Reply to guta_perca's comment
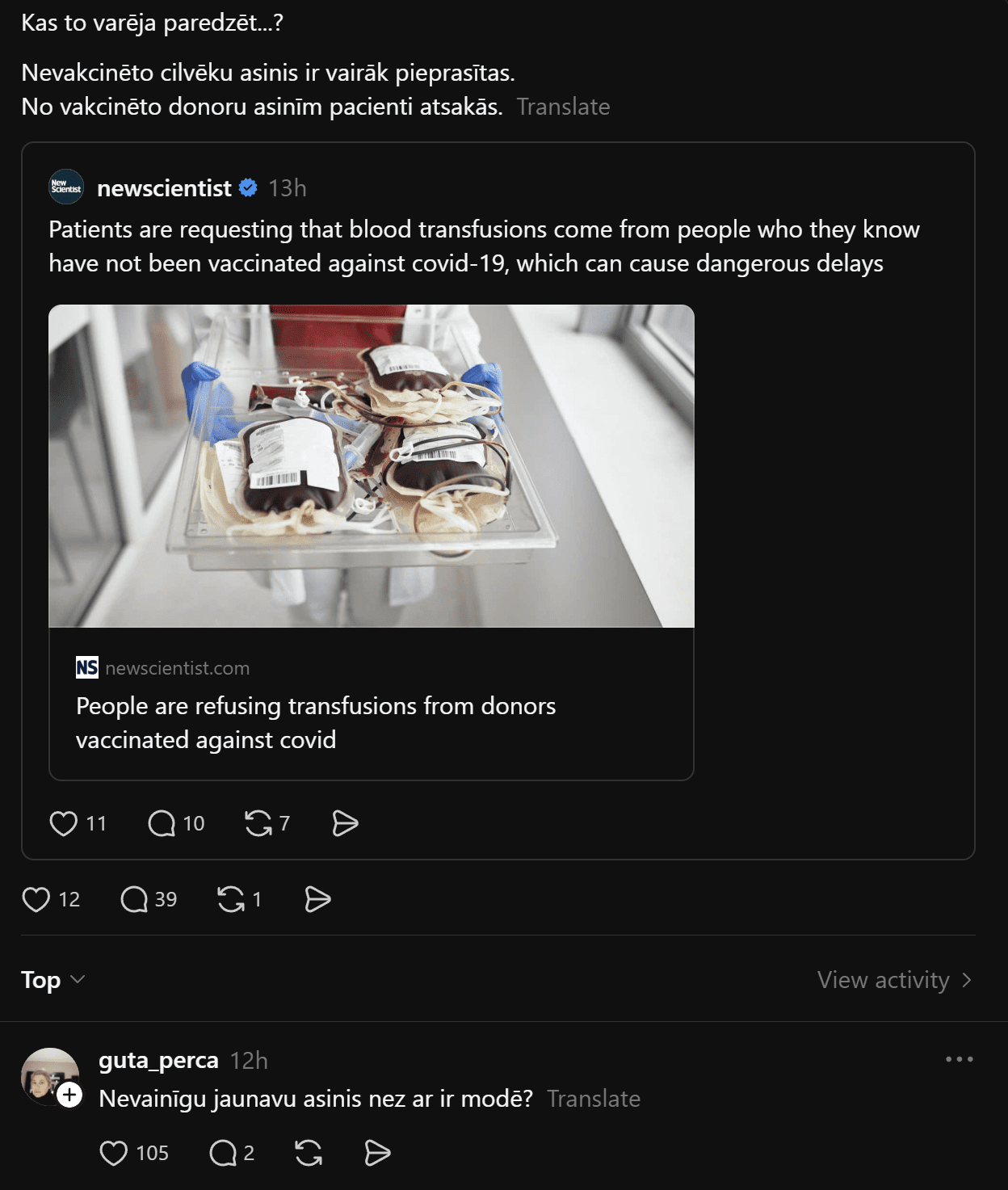 [x=223, y=1153]
